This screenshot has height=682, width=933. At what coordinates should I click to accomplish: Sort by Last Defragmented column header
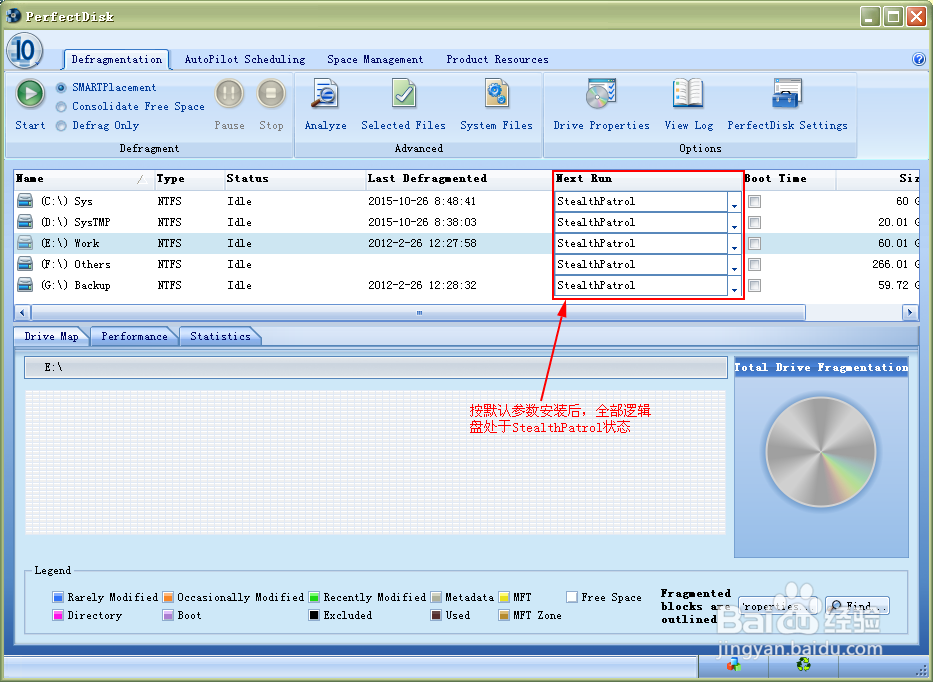click(459, 179)
